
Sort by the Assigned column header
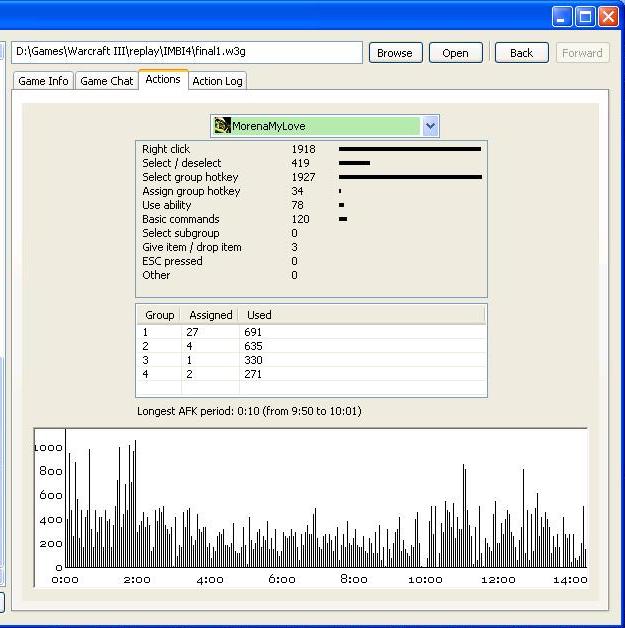(x=210, y=315)
